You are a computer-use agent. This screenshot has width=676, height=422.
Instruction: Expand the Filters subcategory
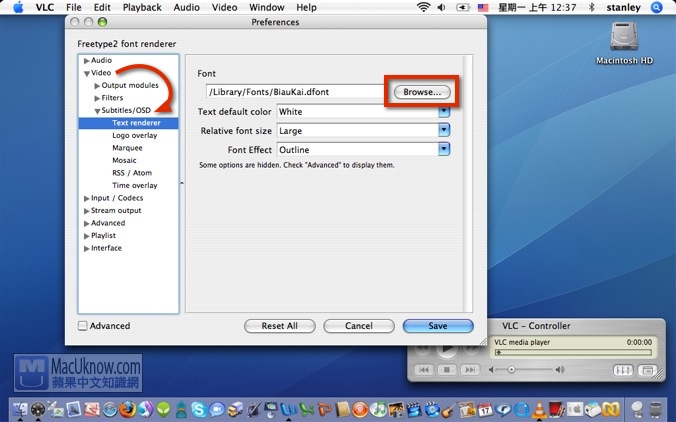coord(97,98)
